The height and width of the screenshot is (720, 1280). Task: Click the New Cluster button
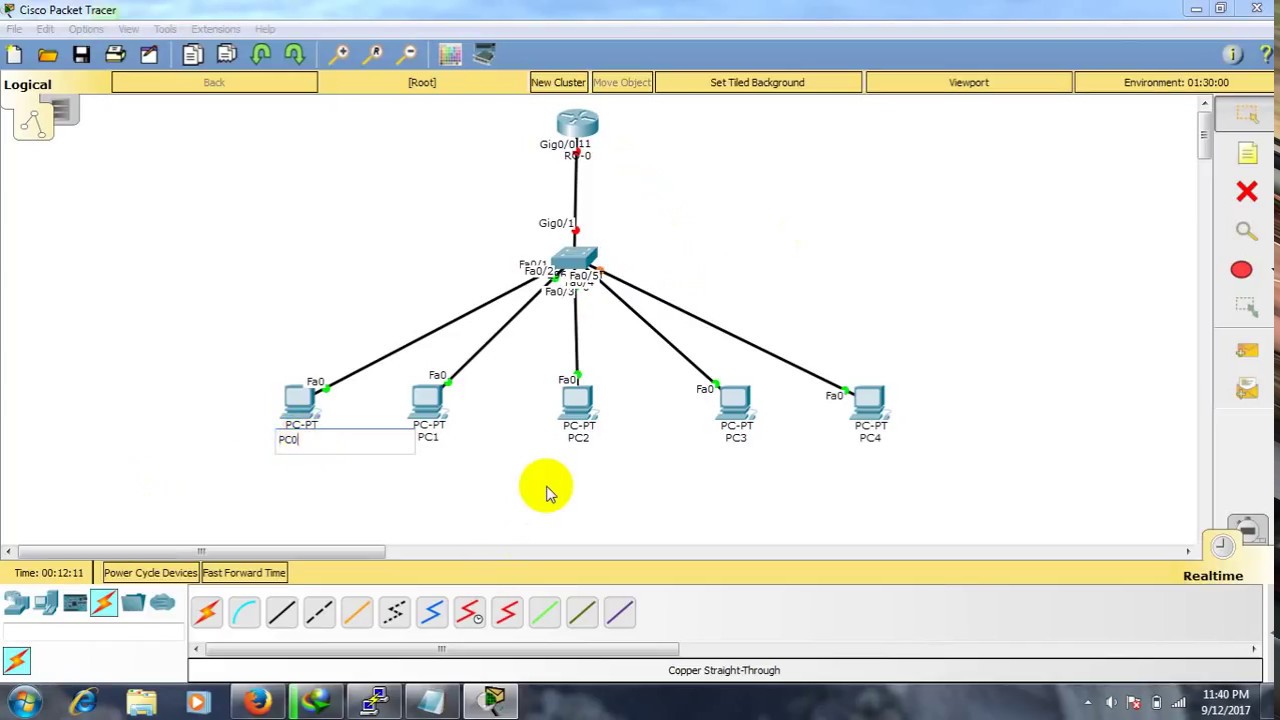pyautogui.click(x=558, y=82)
